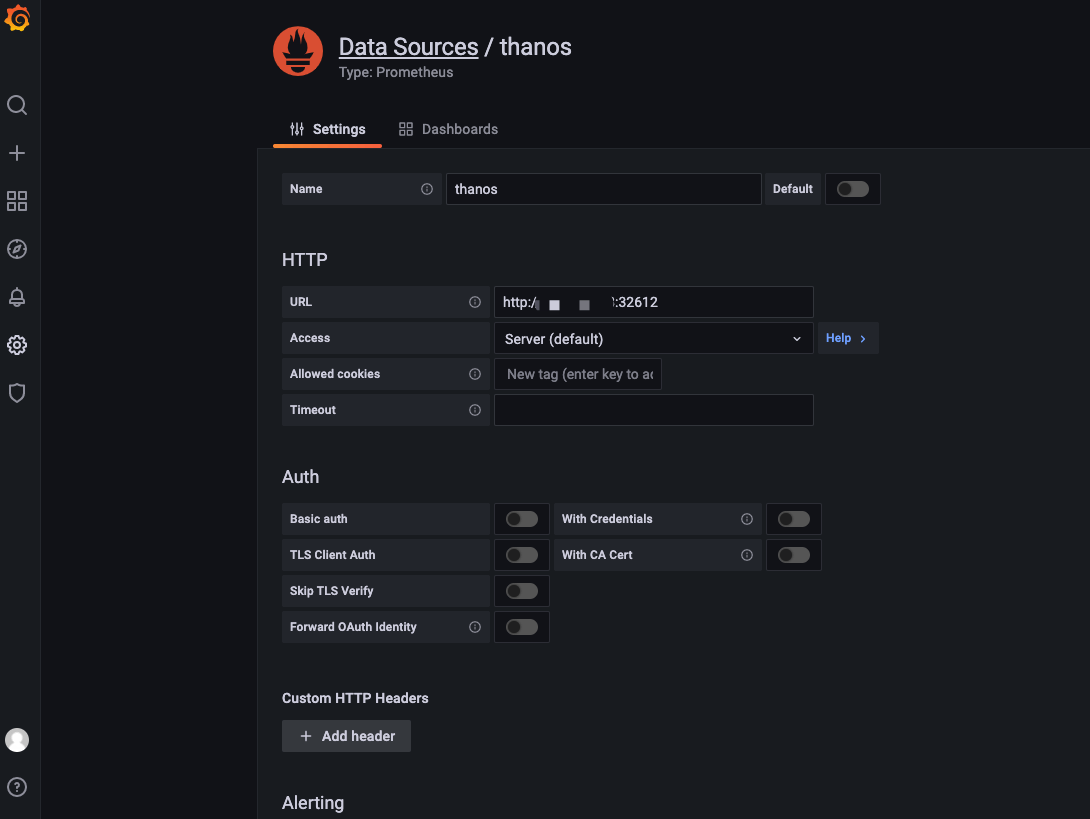Image resolution: width=1090 pixels, height=819 pixels.
Task: Click the Name input field containing thanos
Action: pyautogui.click(x=603, y=189)
